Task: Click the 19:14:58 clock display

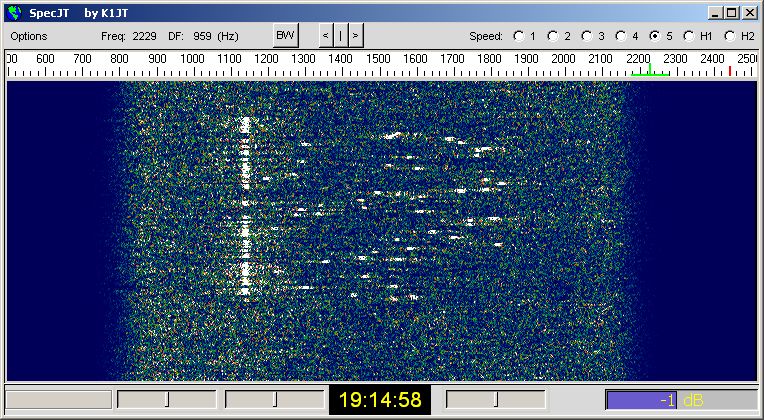Action: pos(380,400)
